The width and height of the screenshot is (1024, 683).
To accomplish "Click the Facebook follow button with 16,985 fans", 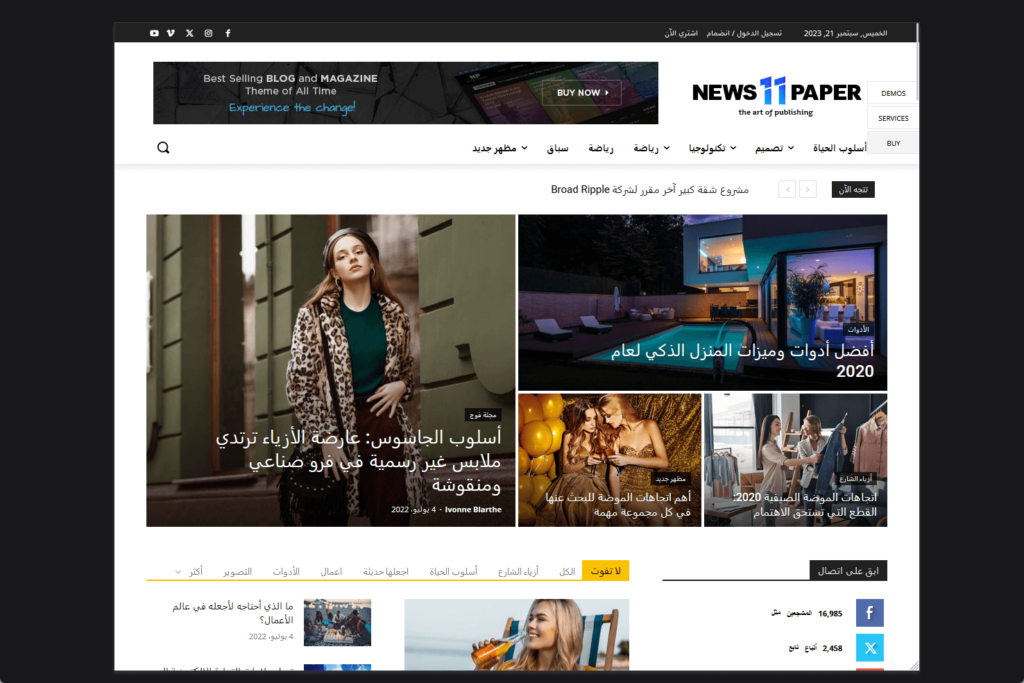I will pos(869,613).
